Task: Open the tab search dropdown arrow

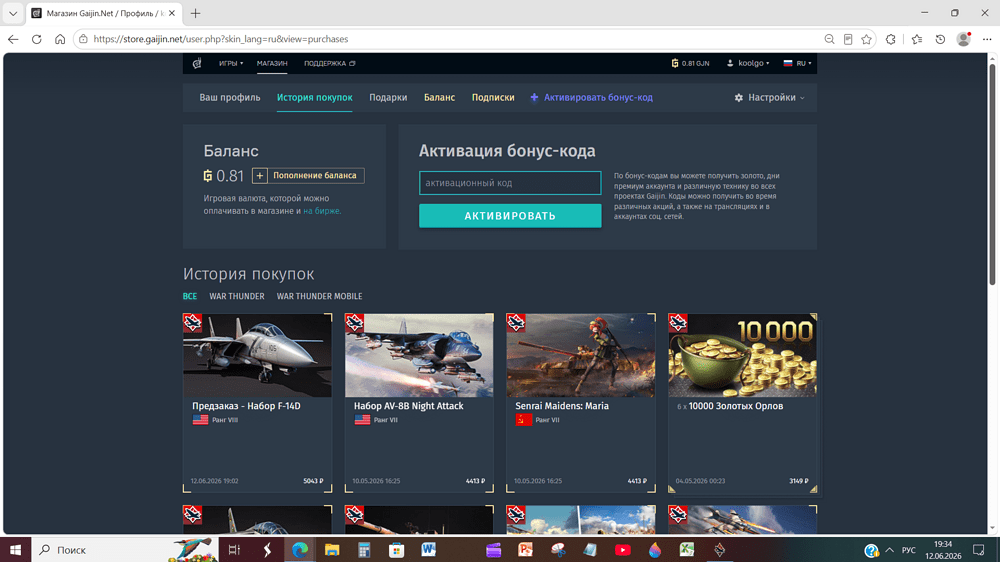Action: coord(13,13)
